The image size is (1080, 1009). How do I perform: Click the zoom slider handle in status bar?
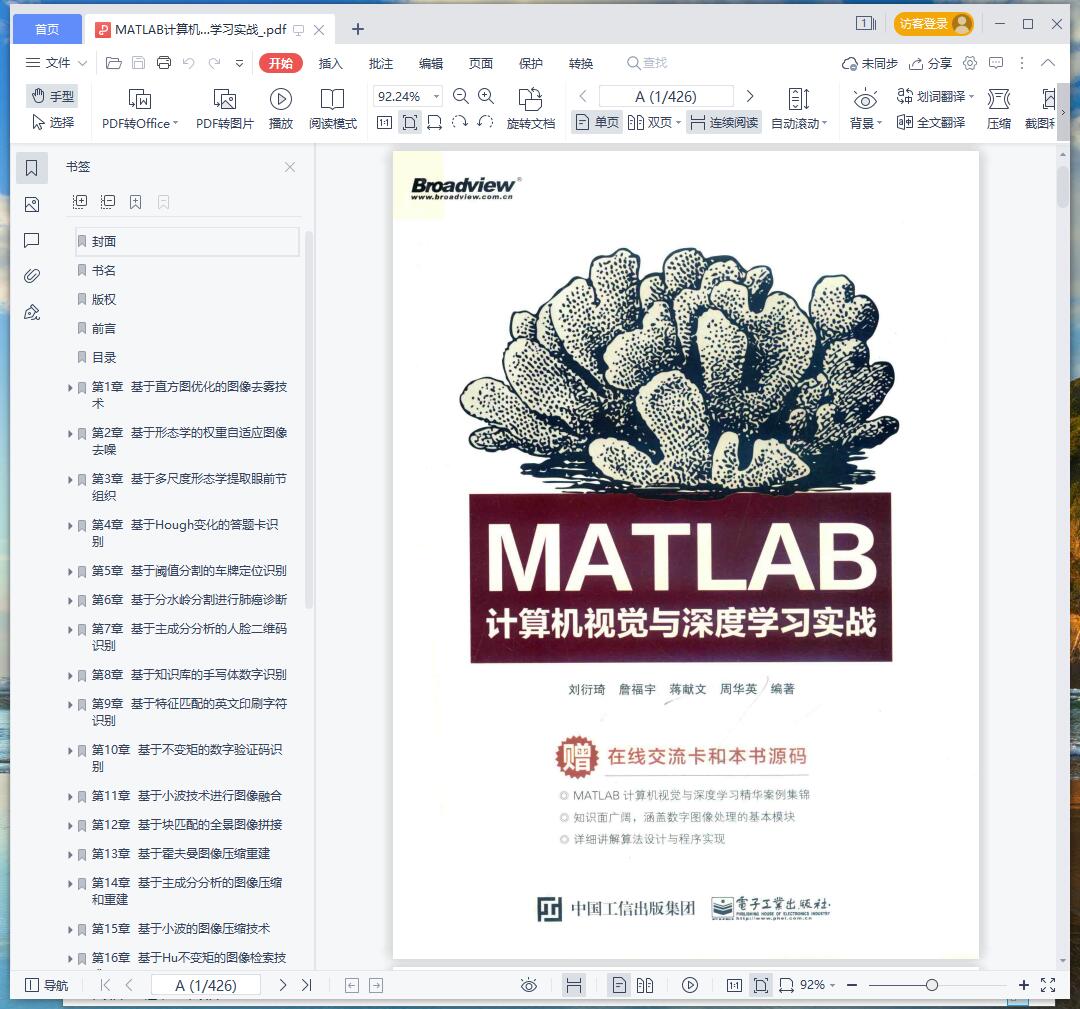[x=931, y=985]
